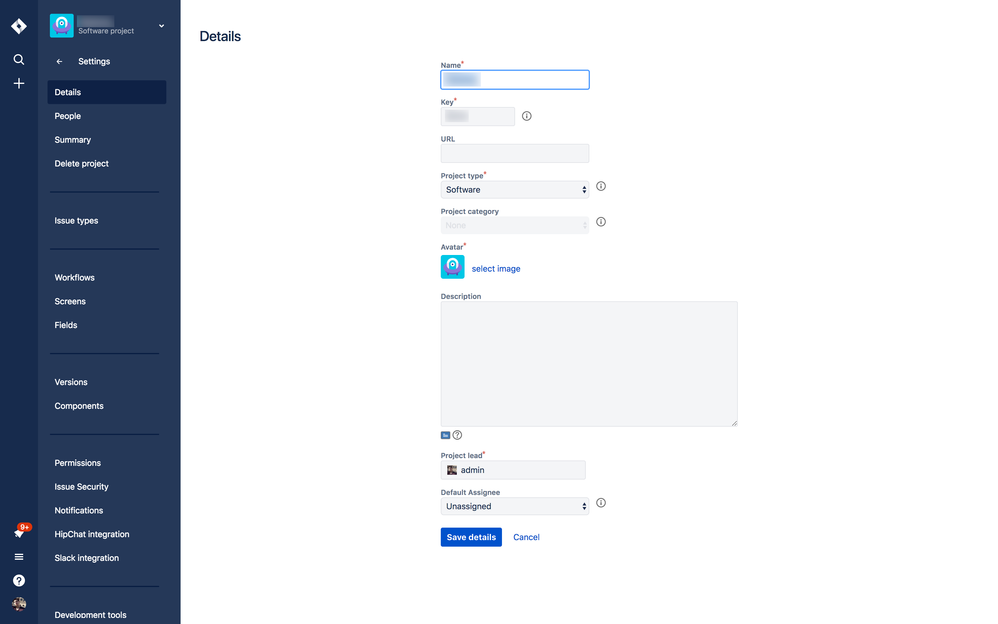
Task: Open the hamburger menu icon in sidebar
Action: click(x=18, y=556)
